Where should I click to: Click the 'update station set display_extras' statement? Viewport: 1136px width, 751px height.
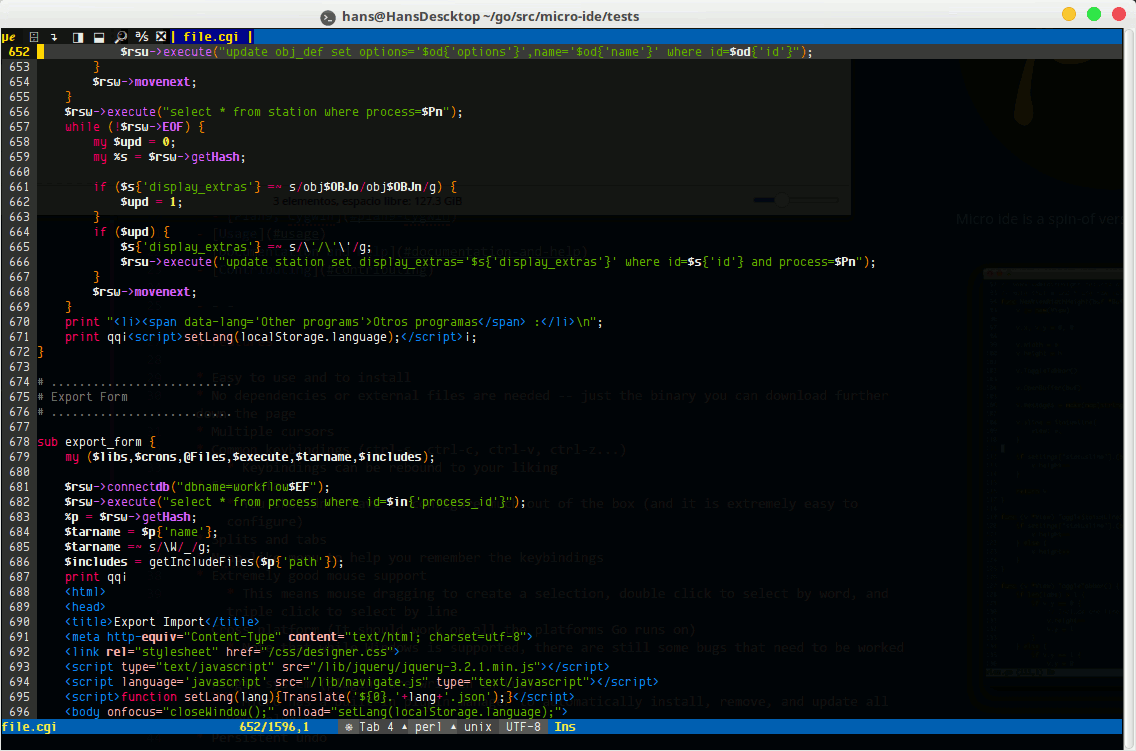(x=498, y=262)
